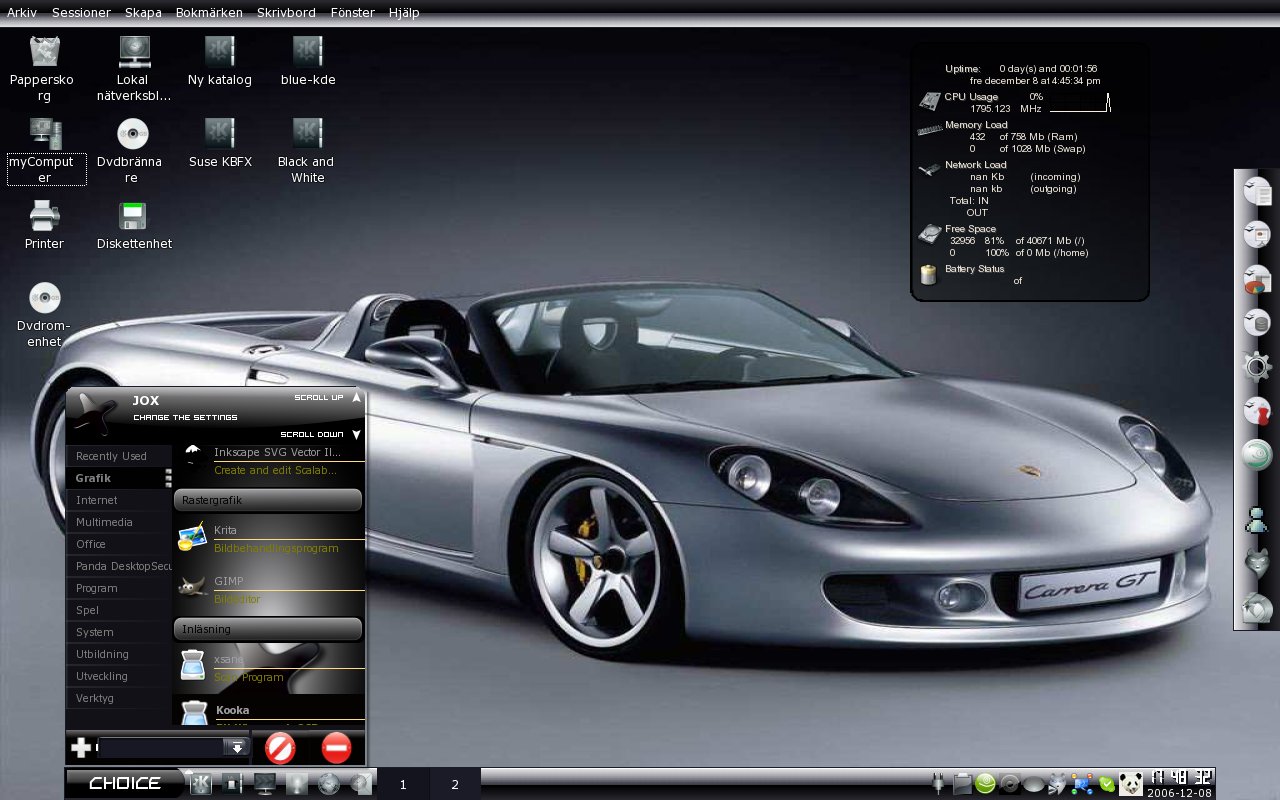
Task: Collapse the Inläsning section header
Action: click(268, 629)
